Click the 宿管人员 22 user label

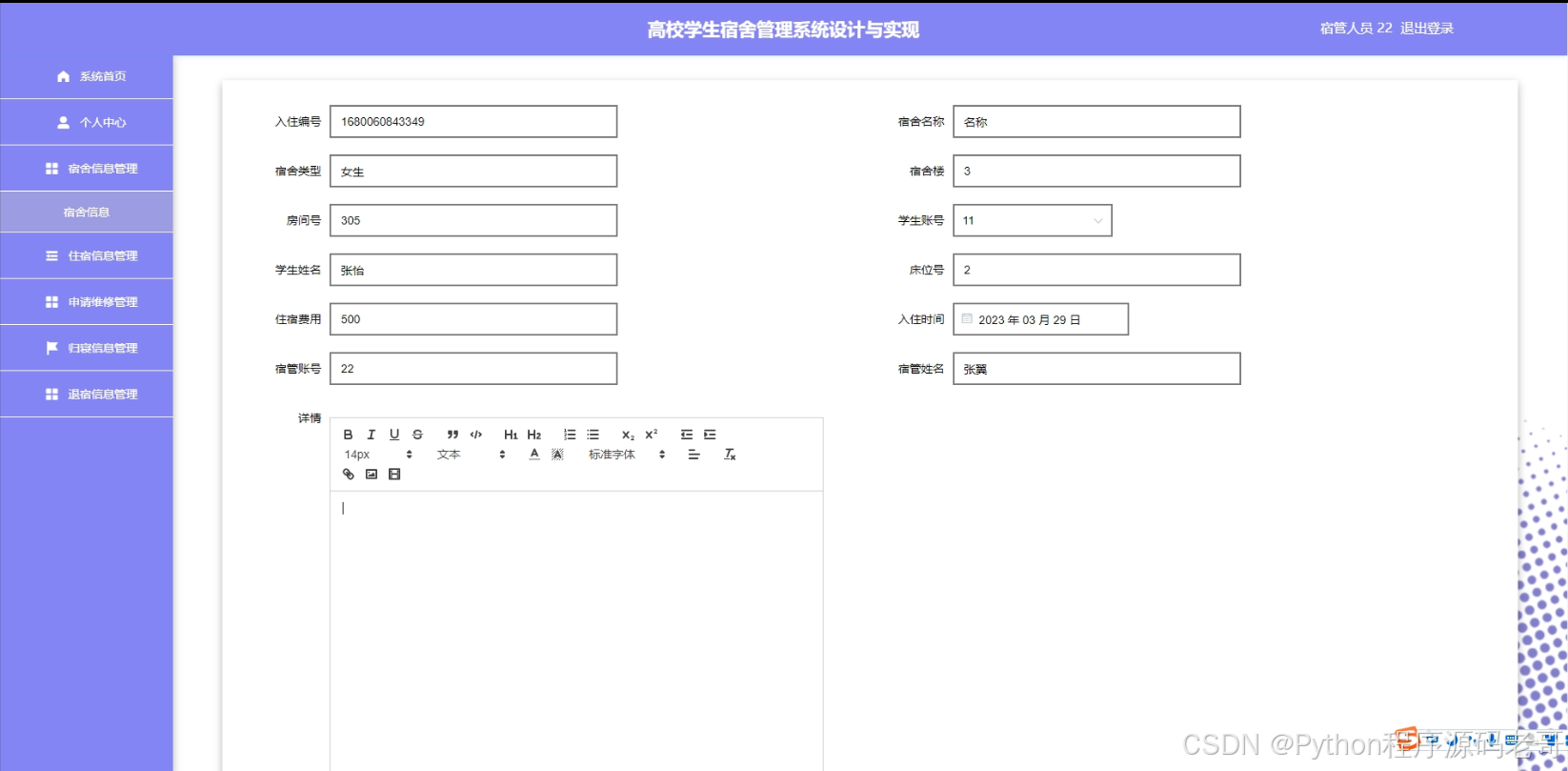coord(1356,29)
